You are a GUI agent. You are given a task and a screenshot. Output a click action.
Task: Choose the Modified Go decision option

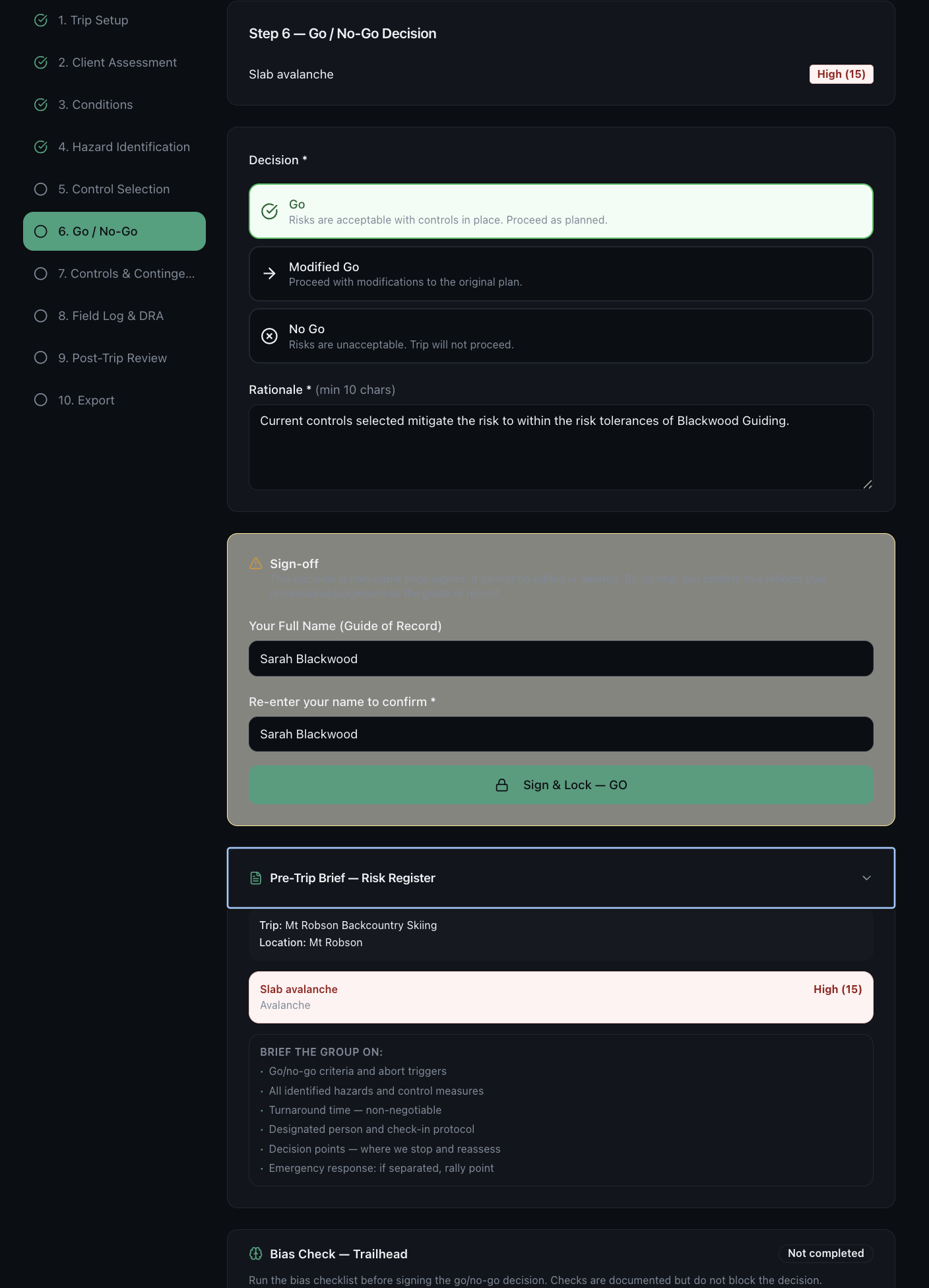point(561,274)
